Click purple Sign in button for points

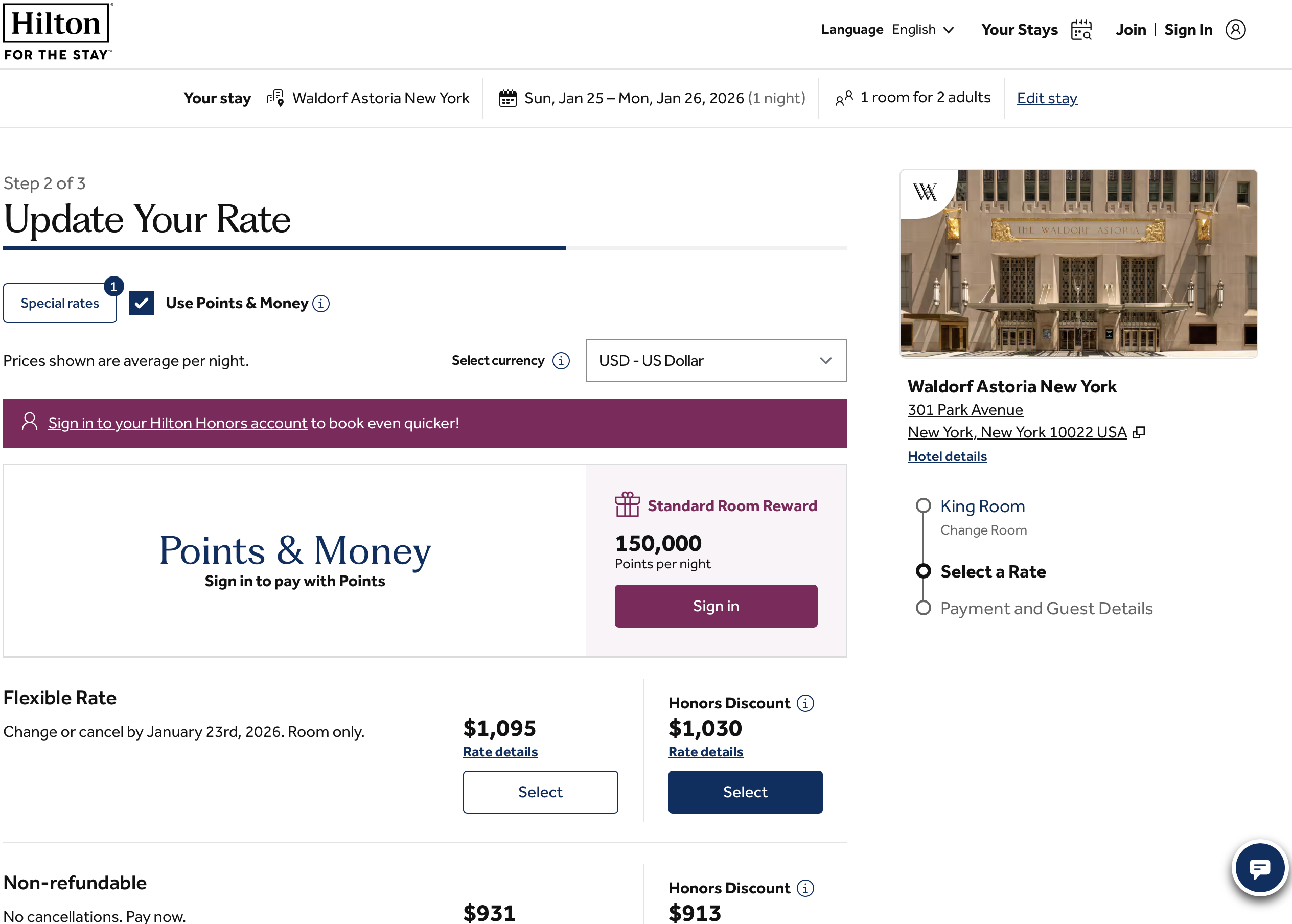pos(716,606)
